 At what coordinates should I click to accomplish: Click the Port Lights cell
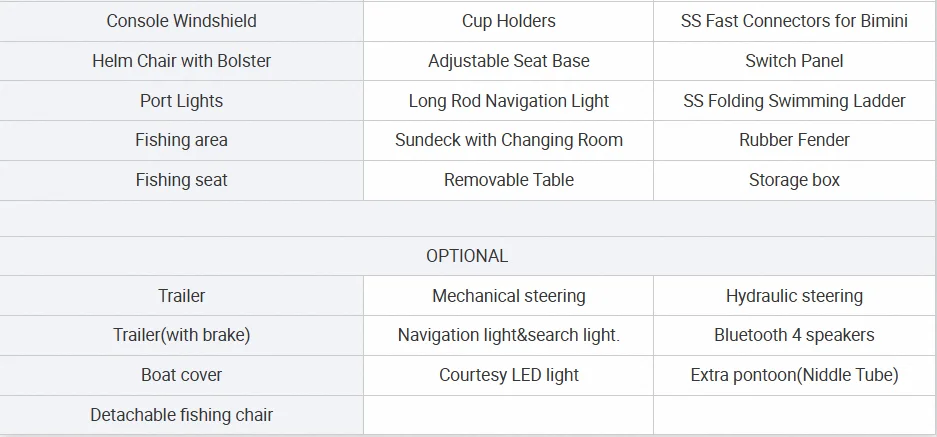tap(181, 101)
